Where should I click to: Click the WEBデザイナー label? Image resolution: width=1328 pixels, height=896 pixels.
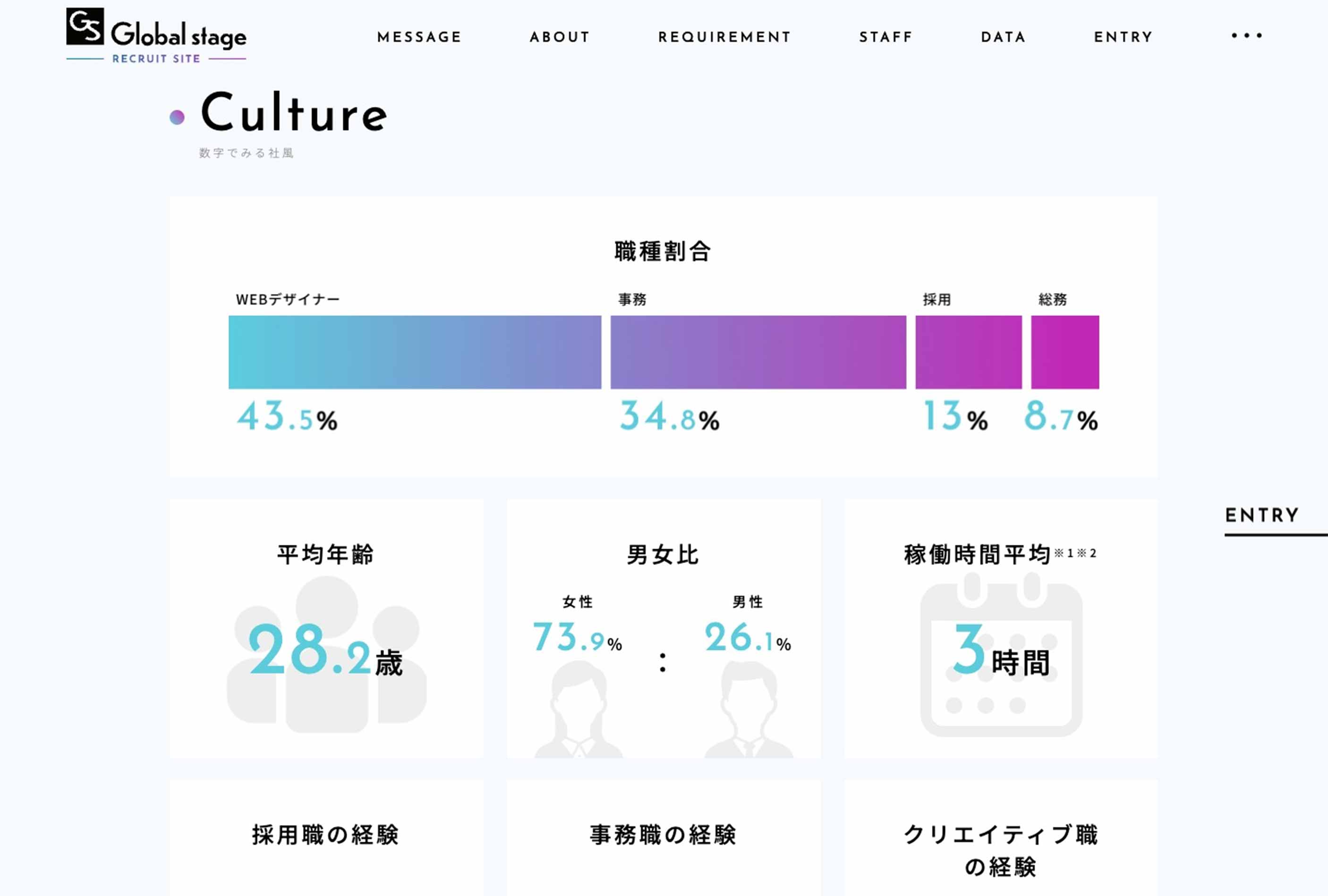click(x=288, y=299)
